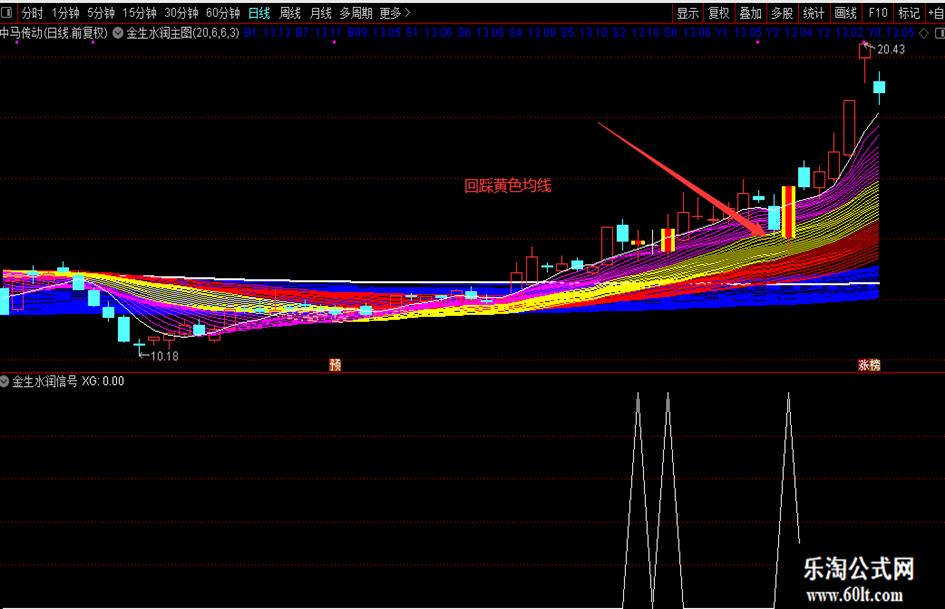Image resolution: width=945 pixels, height=609 pixels.
Task: Expand the 金生水润主图 indicator dropdown arrow
Action: tap(118, 33)
